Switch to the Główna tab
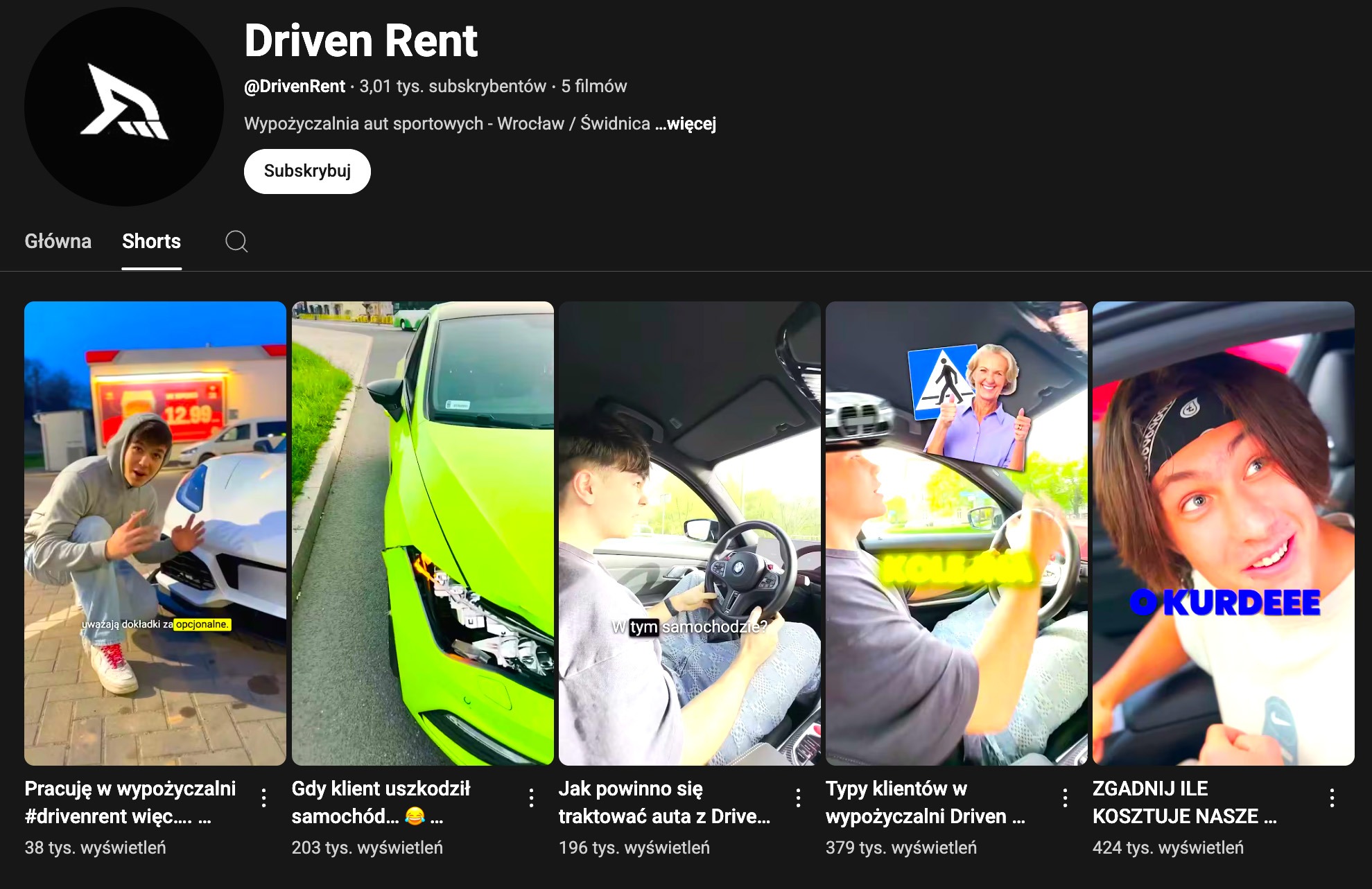 pos(58,241)
